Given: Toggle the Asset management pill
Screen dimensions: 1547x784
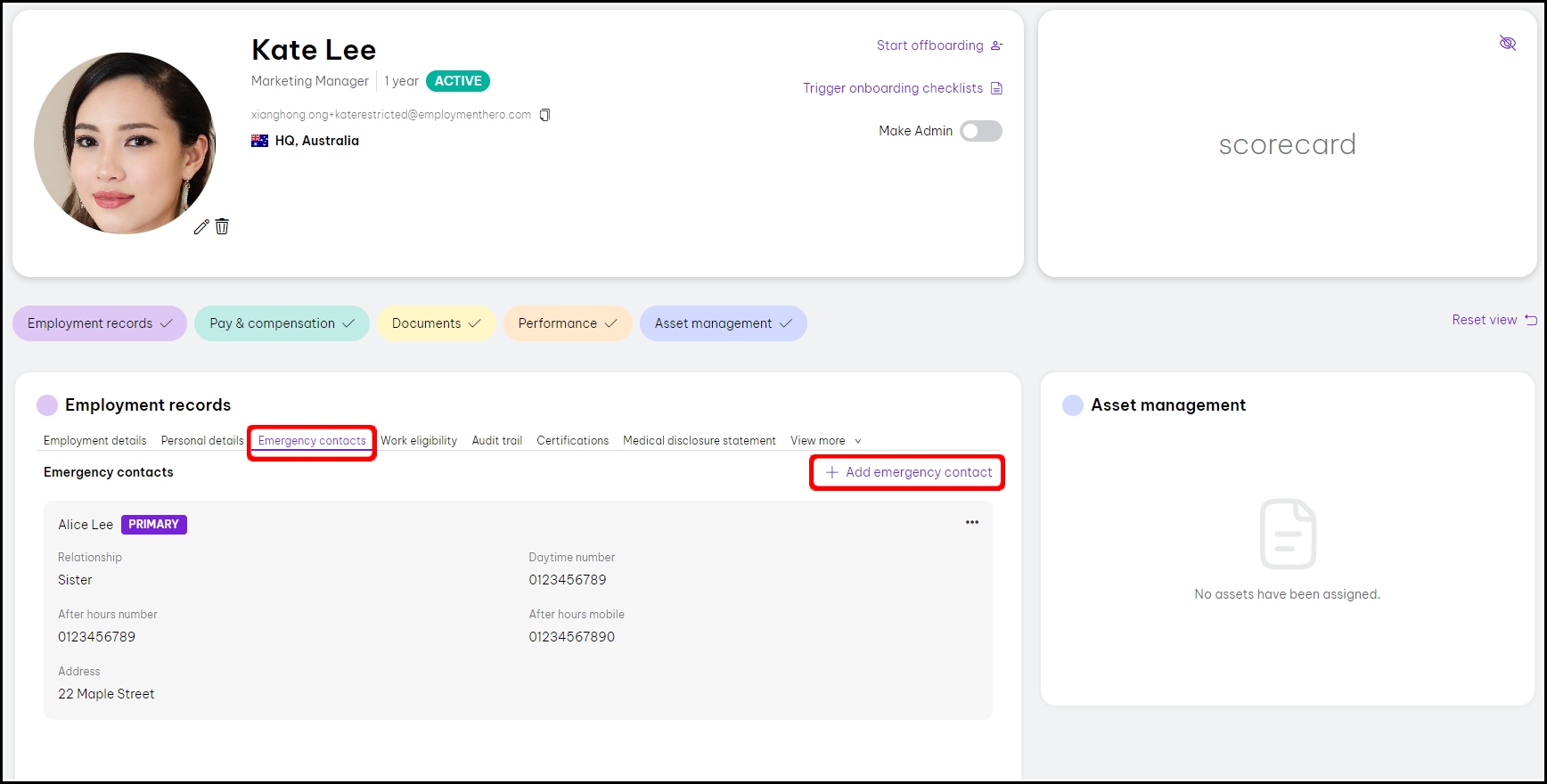Looking at the screenshot, I should click(x=723, y=323).
